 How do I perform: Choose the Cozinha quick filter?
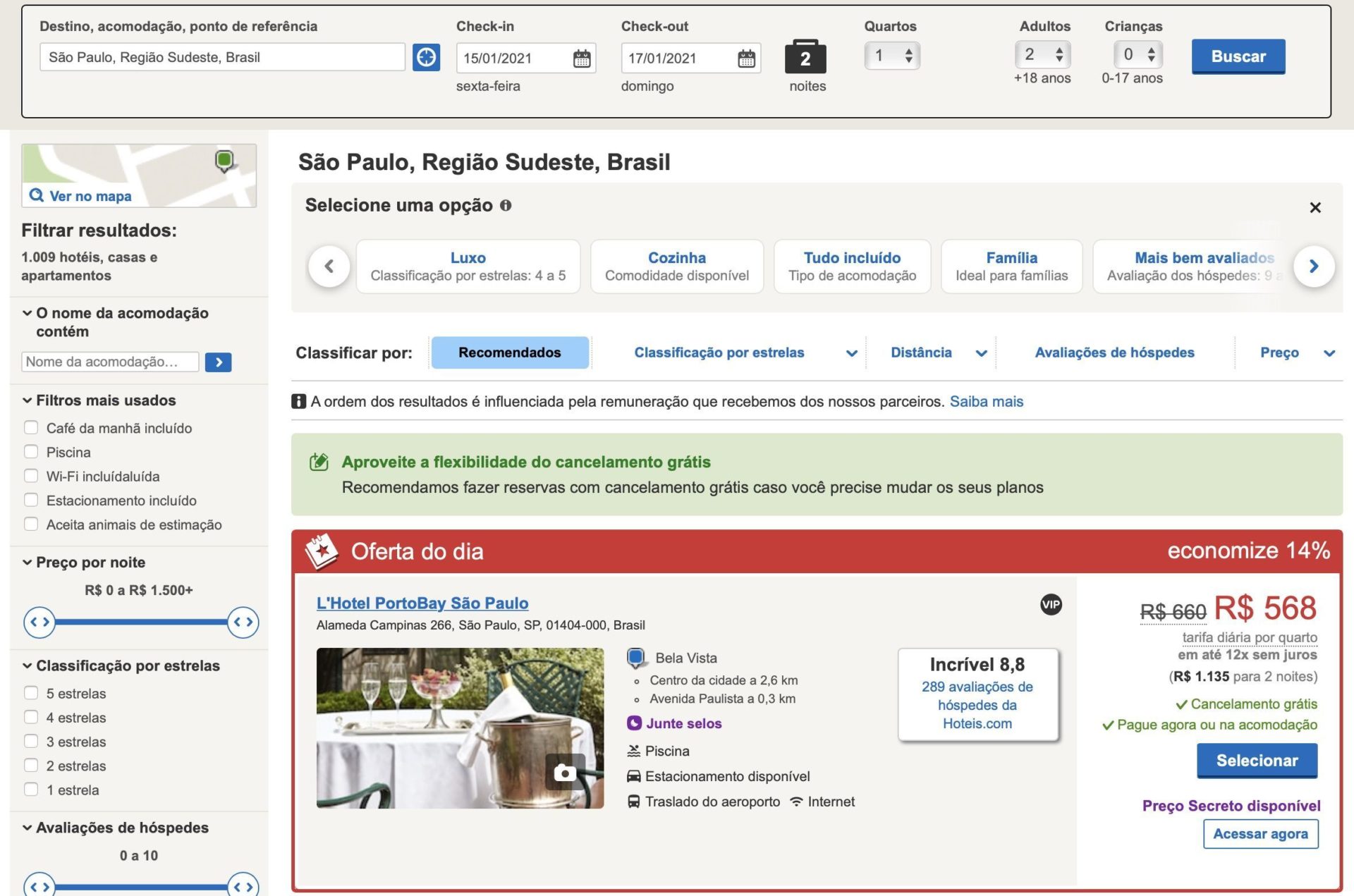[x=677, y=266]
